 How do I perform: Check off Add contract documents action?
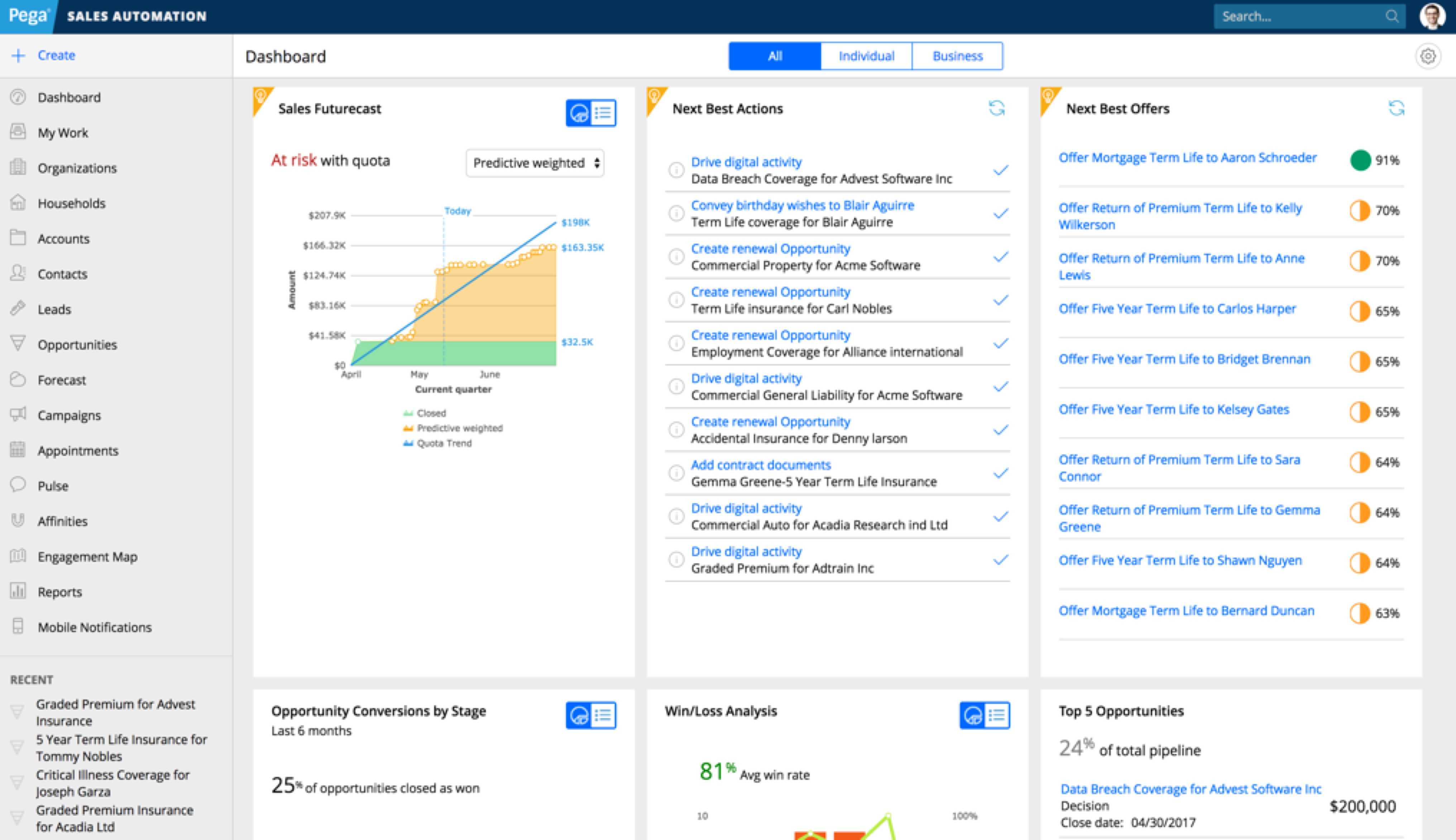[1000, 473]
